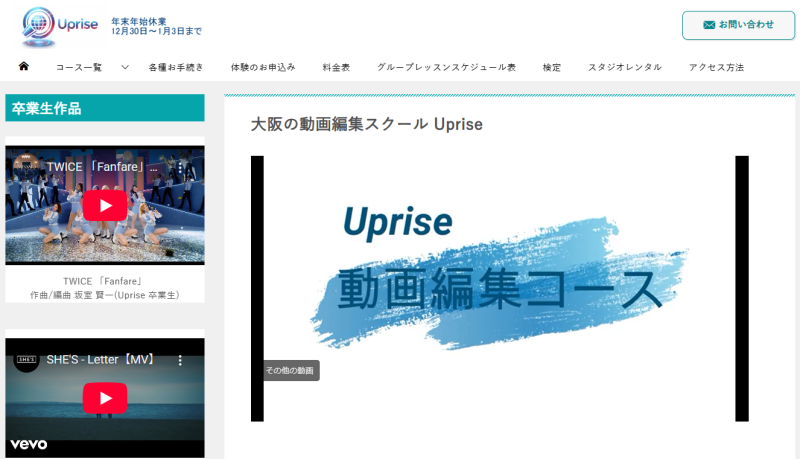Open アクセス方法 page
Image resolution: width=800 pixels, height=459 pixels.
coord(716,67)
